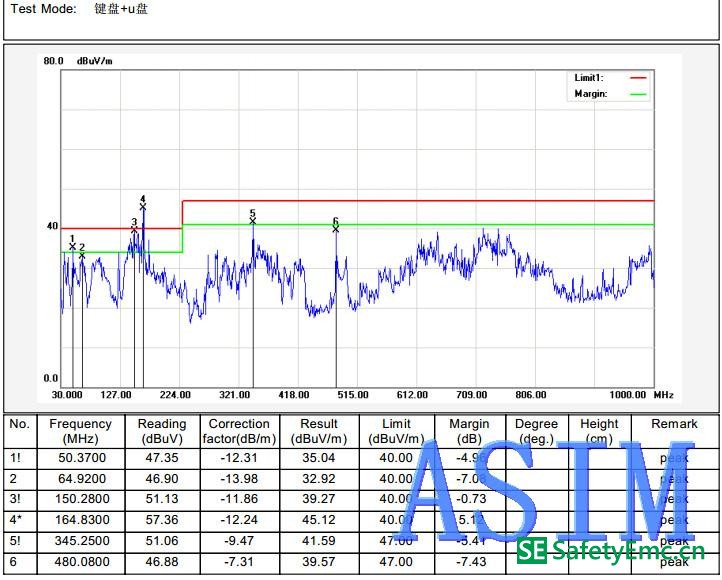Select peak marker 5 on the plot
Viewport: 722px width, 580px height.
click(253, 221)
